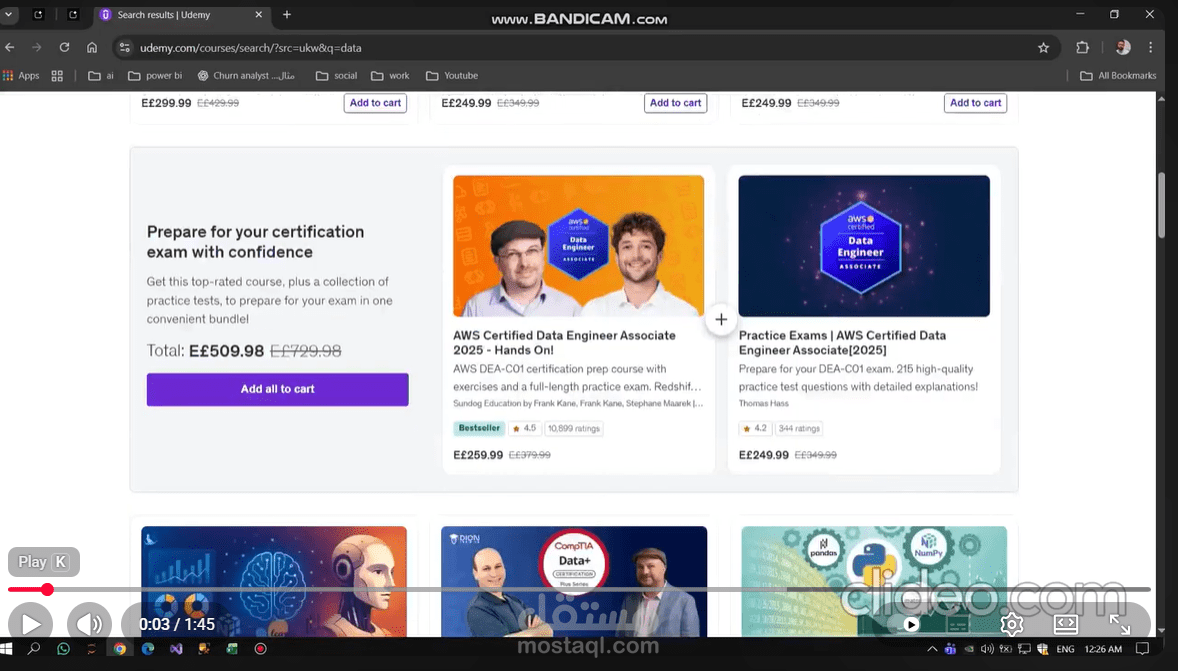Open the ai bookmarks folder

[x=101, y=75]
